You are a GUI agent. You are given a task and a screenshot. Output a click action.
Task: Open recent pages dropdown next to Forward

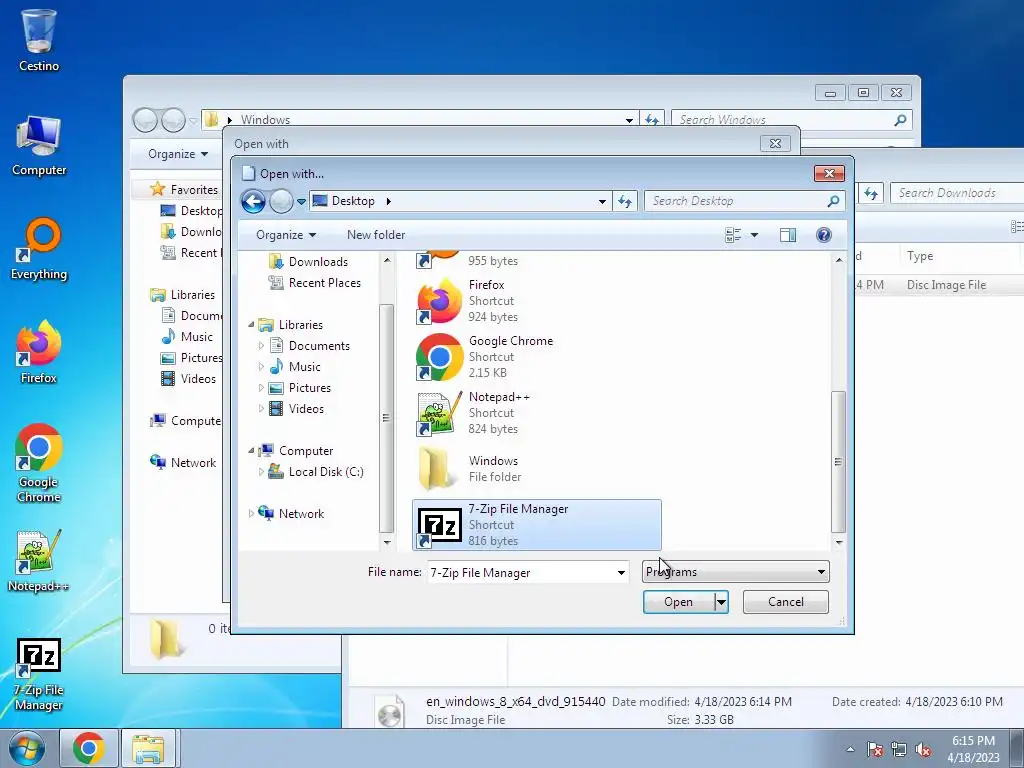[301, 202]
